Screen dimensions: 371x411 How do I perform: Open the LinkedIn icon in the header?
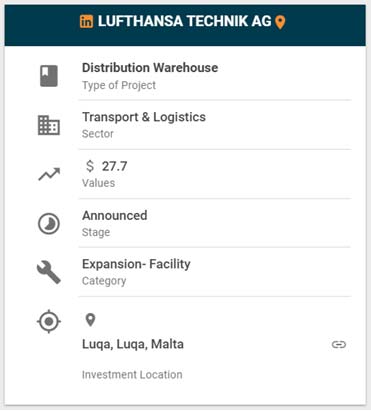click(86, 22)
